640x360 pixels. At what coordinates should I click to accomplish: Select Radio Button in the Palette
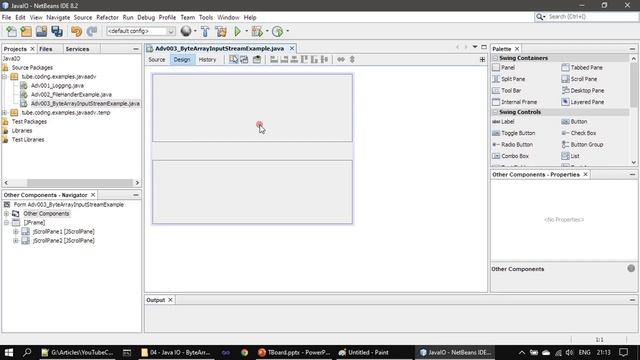coord(512,144)
